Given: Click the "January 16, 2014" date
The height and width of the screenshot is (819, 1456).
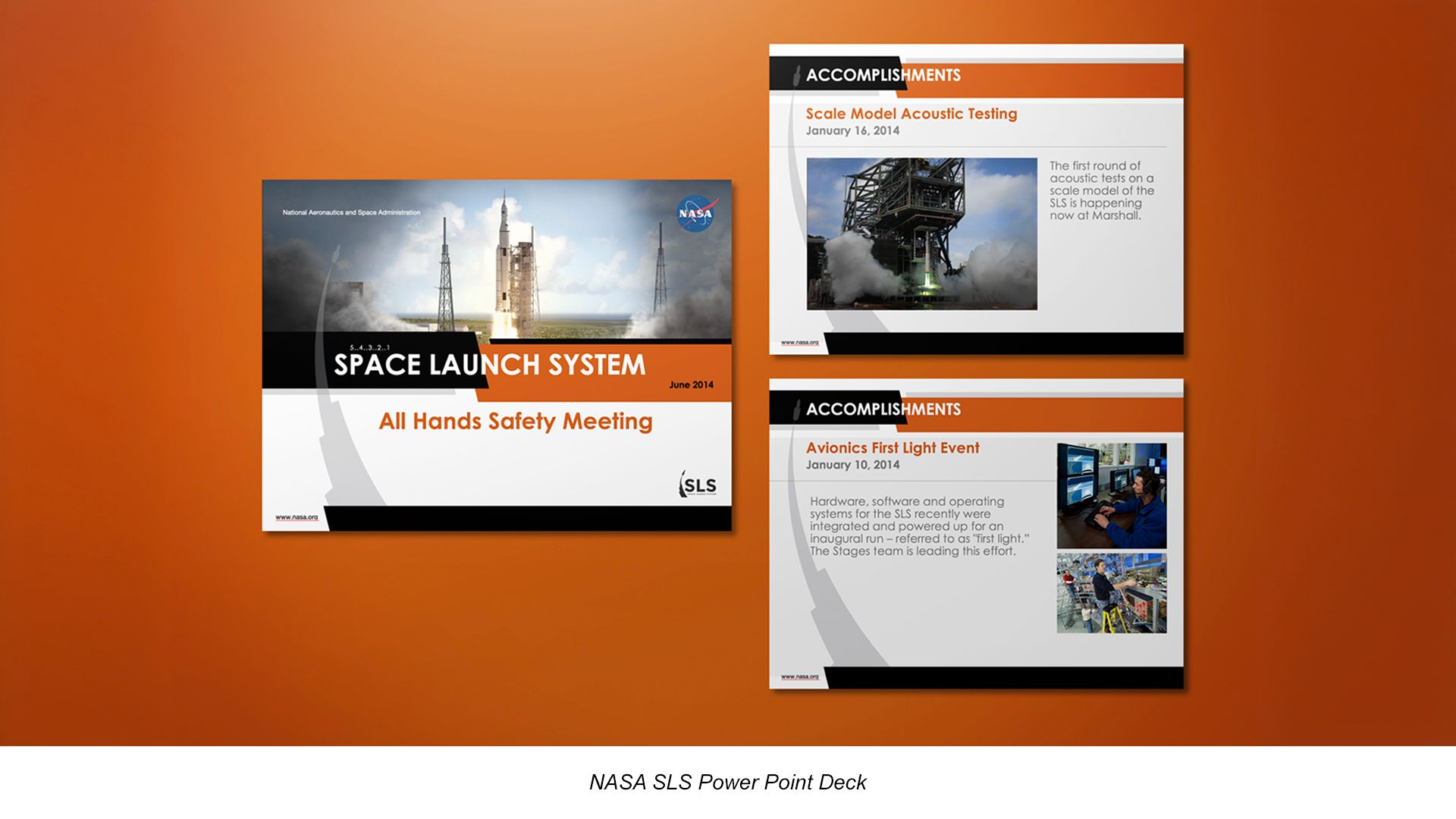Looking at the screenshot, I should [x=852, y=130].
